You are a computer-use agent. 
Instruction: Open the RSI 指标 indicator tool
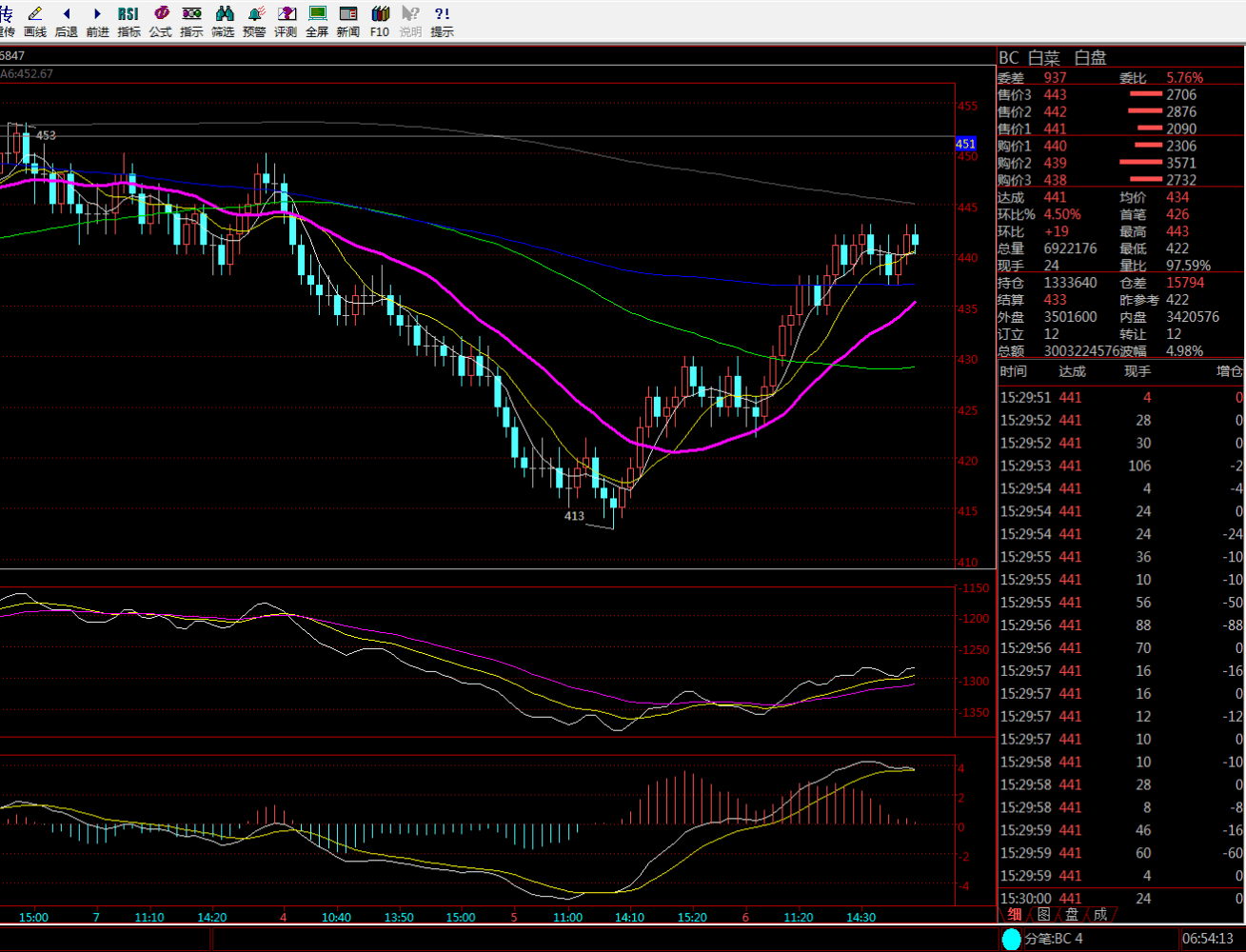[129, 21]
